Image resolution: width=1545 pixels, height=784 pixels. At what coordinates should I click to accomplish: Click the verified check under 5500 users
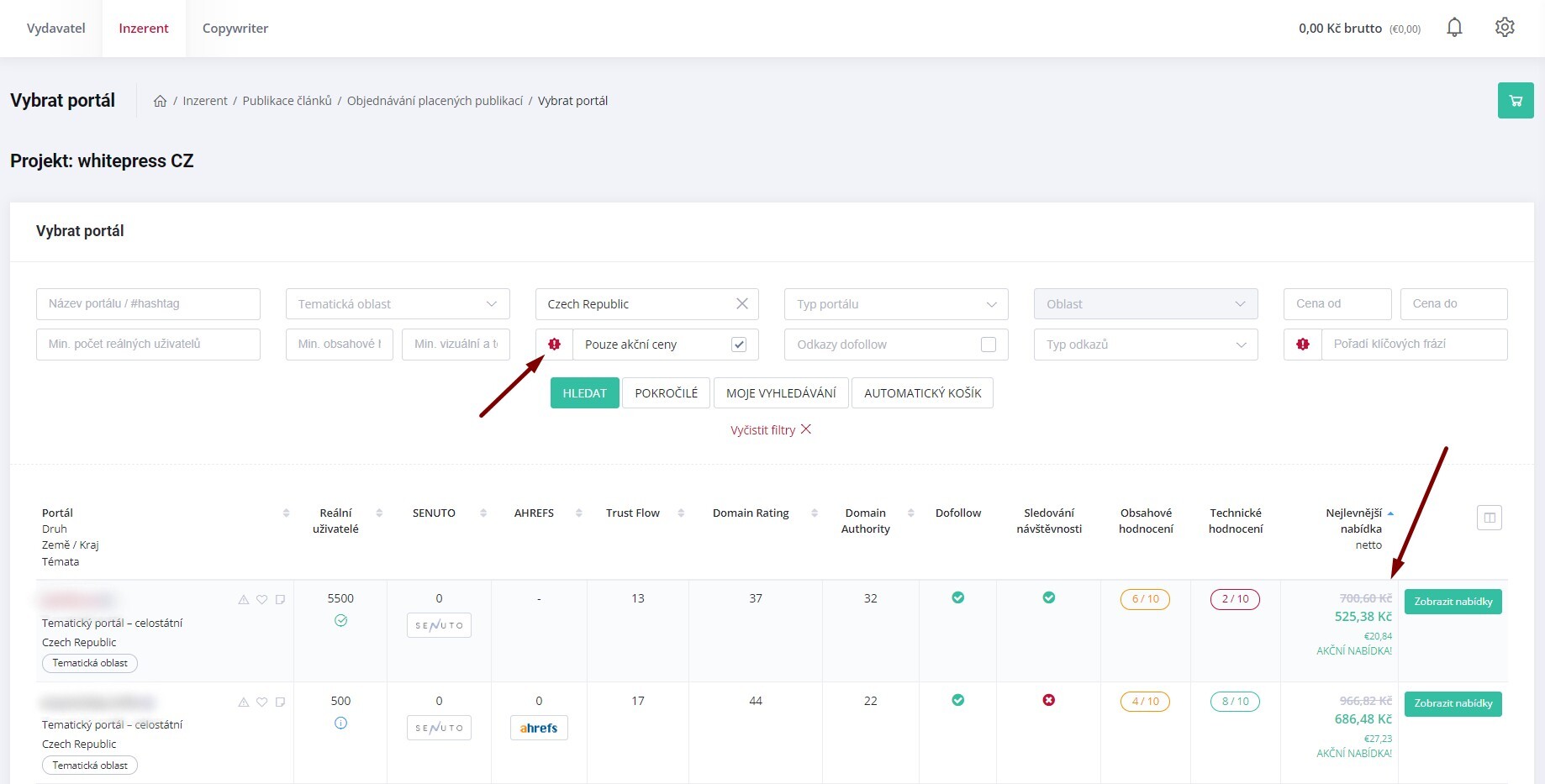pyautogui.click(x=340, y=621)
